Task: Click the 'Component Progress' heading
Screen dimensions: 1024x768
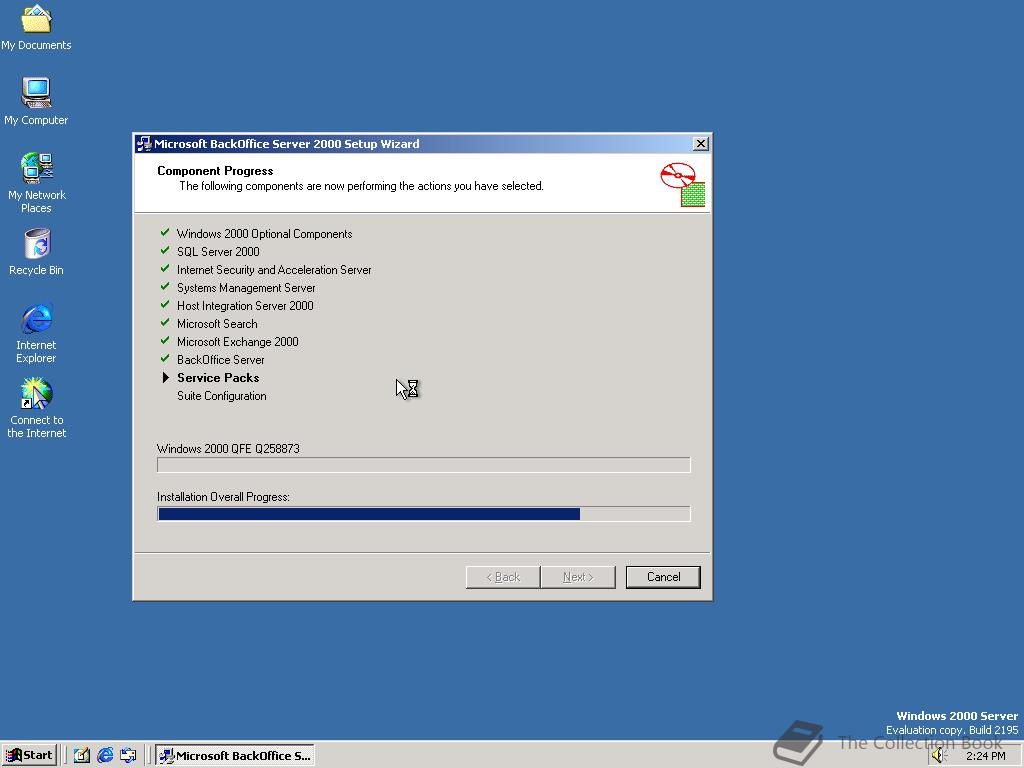Action: 215,171
